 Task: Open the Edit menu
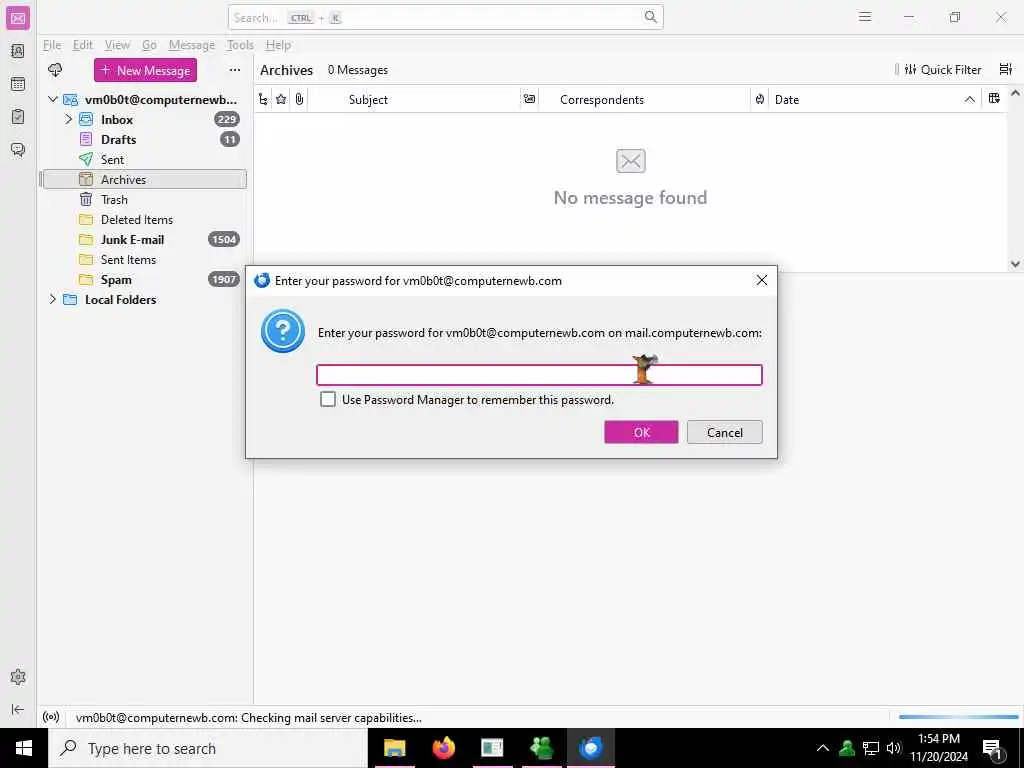pos(82,45)
